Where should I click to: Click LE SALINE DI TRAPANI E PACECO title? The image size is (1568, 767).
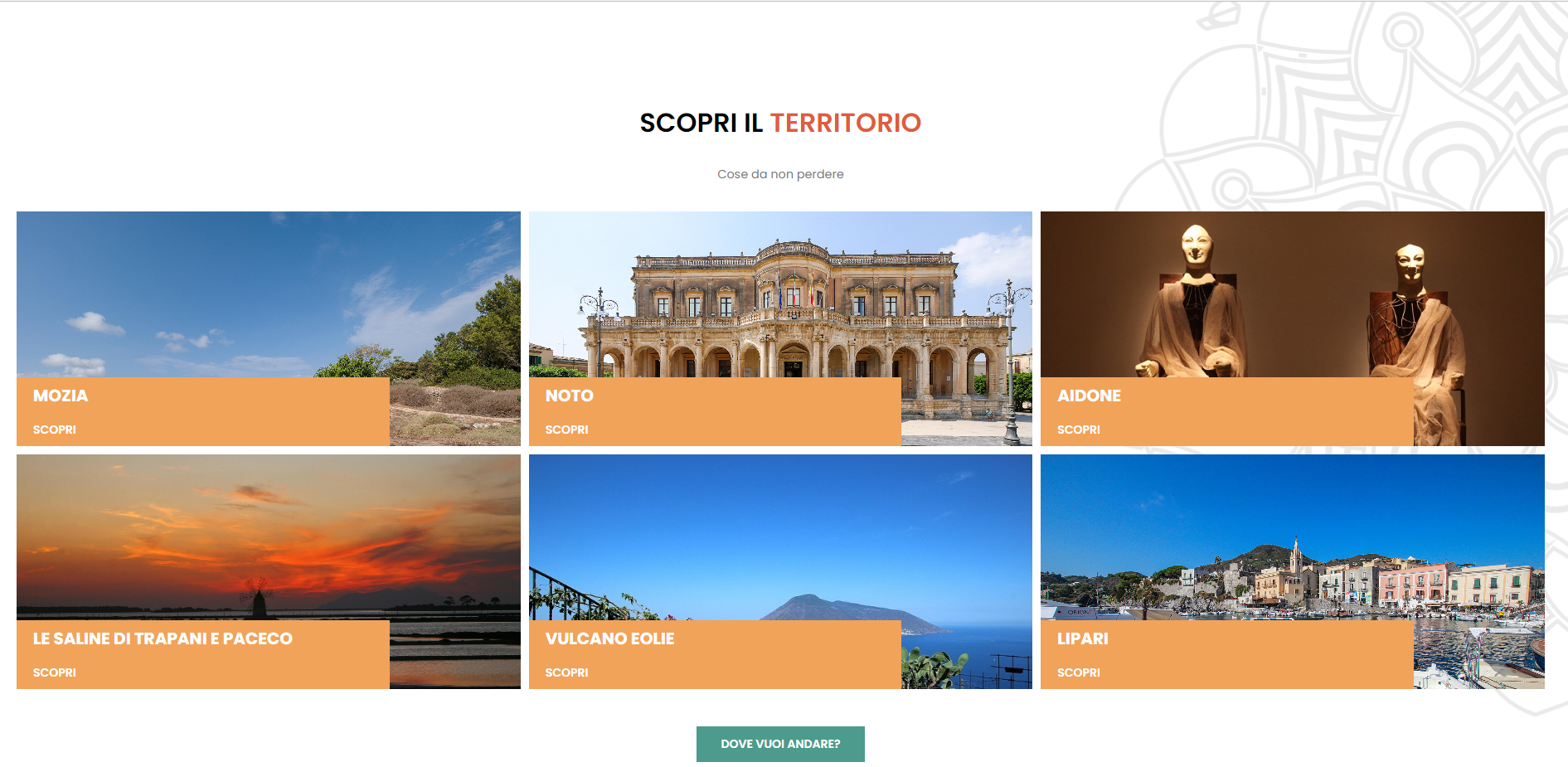click(x=163, y=638)
